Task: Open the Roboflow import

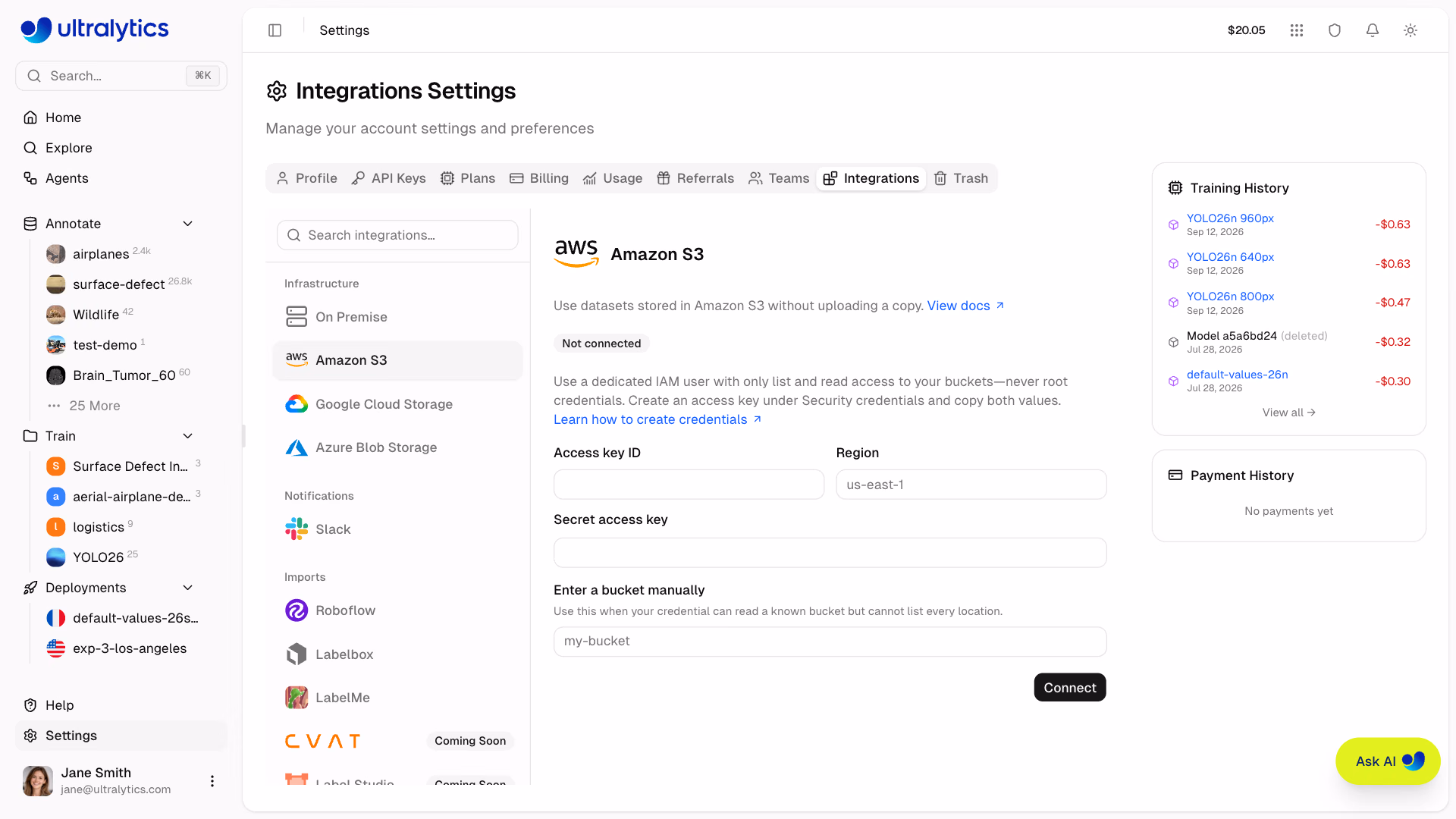Action: point(397,610)
